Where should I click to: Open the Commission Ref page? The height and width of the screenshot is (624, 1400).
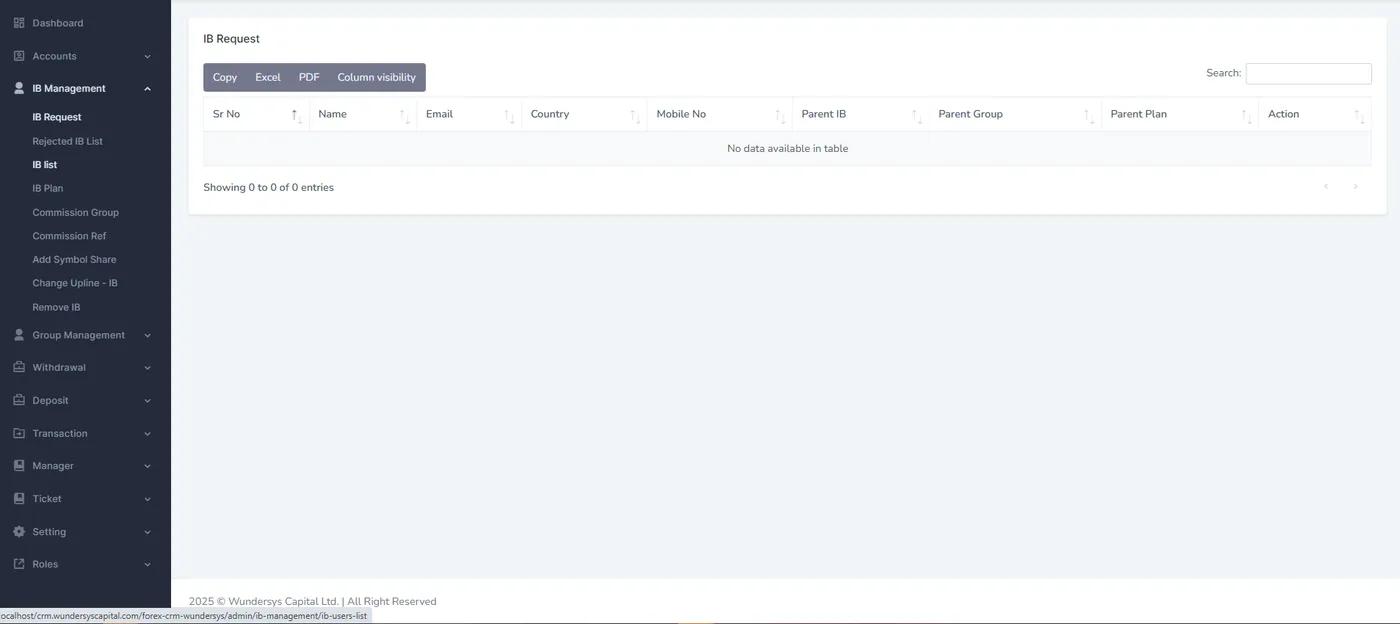click(x=69, y=236)
